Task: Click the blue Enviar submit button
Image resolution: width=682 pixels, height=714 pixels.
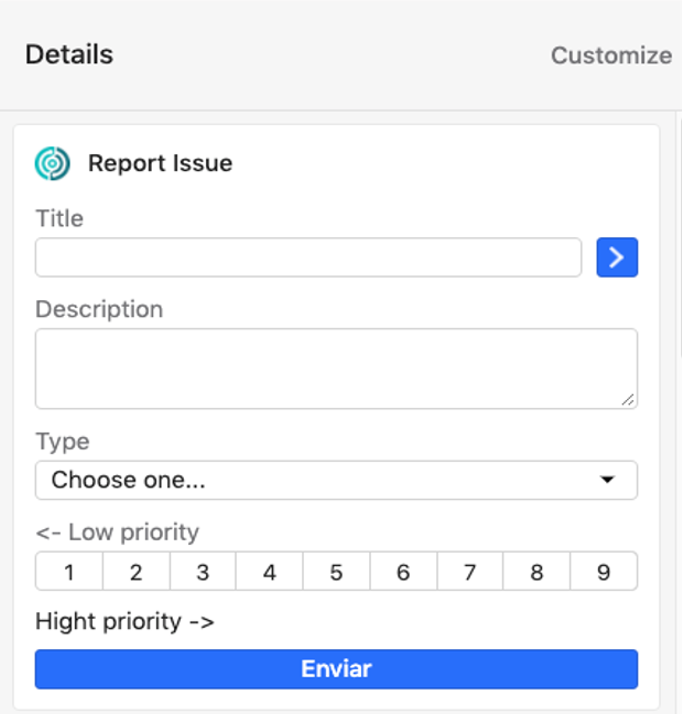Action: click(336, 669)
